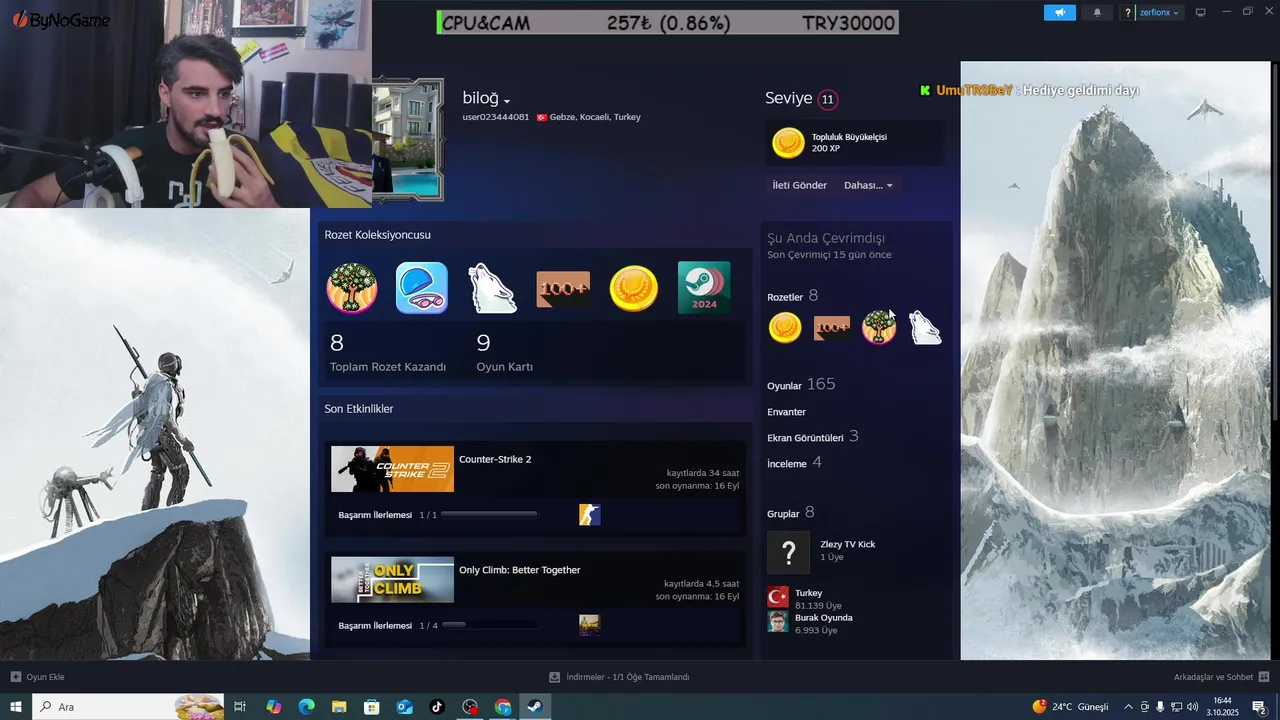1280x720 pixels.
Task: Open the Zlezy TV Kick group name
Action: click(x=847, y=544)
